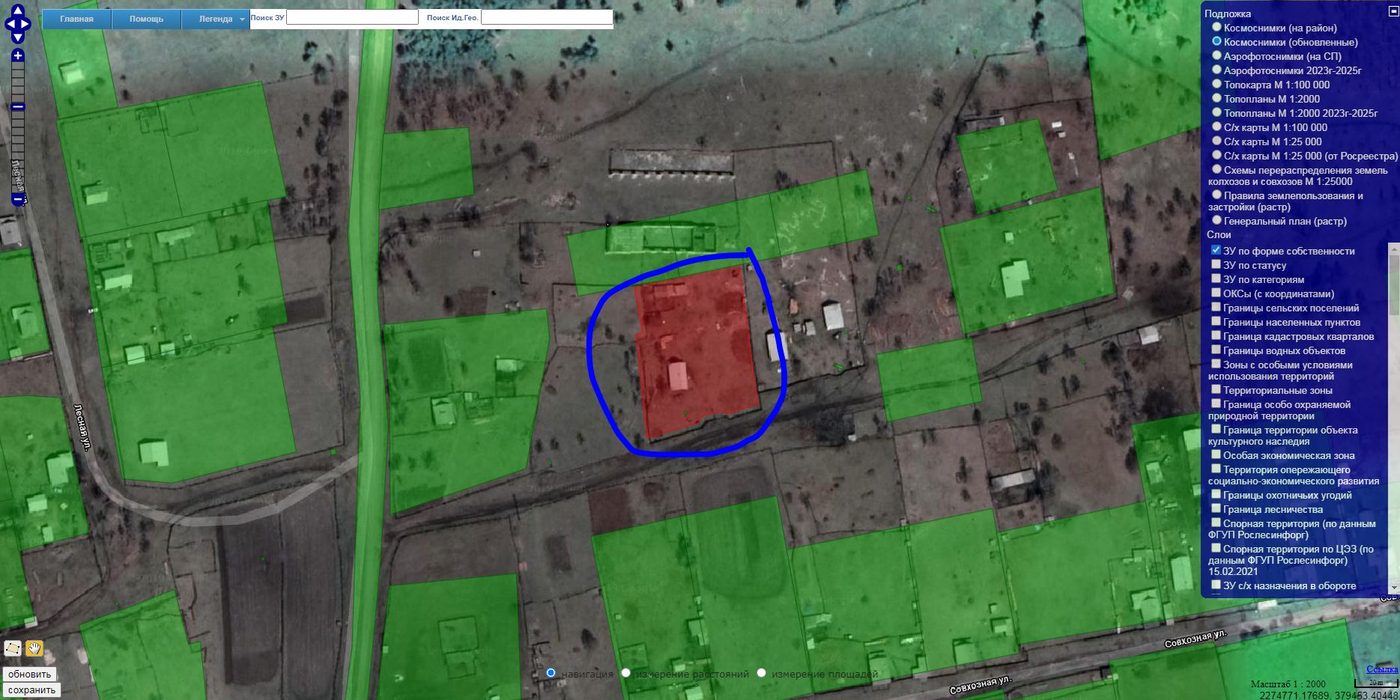Pan the map left with arrow
Viewport: 1400px width, 700px height.
10,24
